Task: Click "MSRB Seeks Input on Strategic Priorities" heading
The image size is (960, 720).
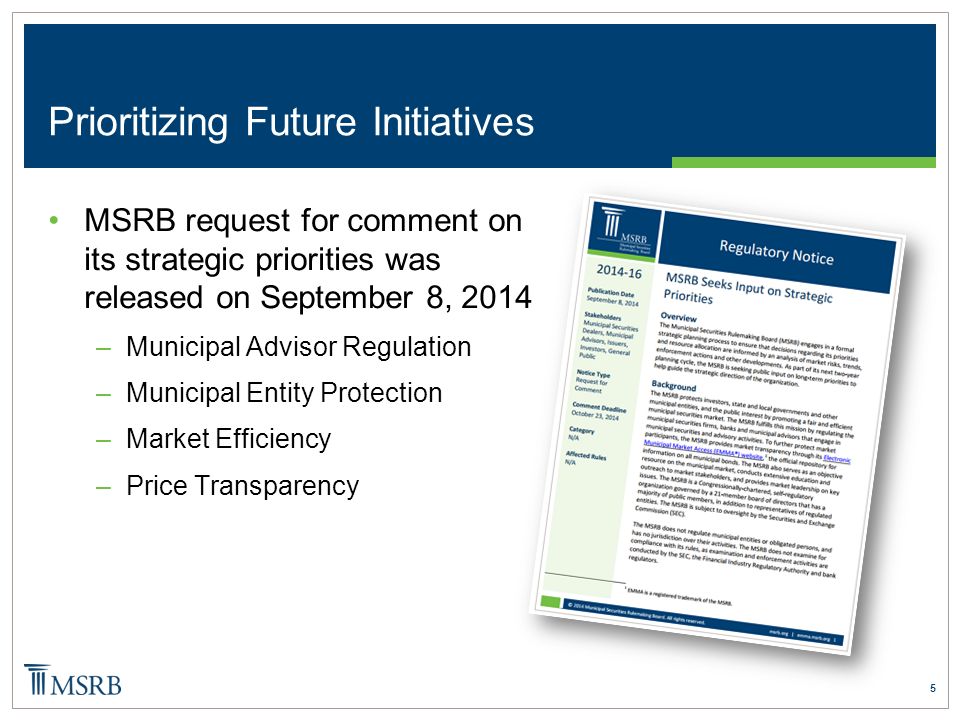Action: tap(748, 290)
